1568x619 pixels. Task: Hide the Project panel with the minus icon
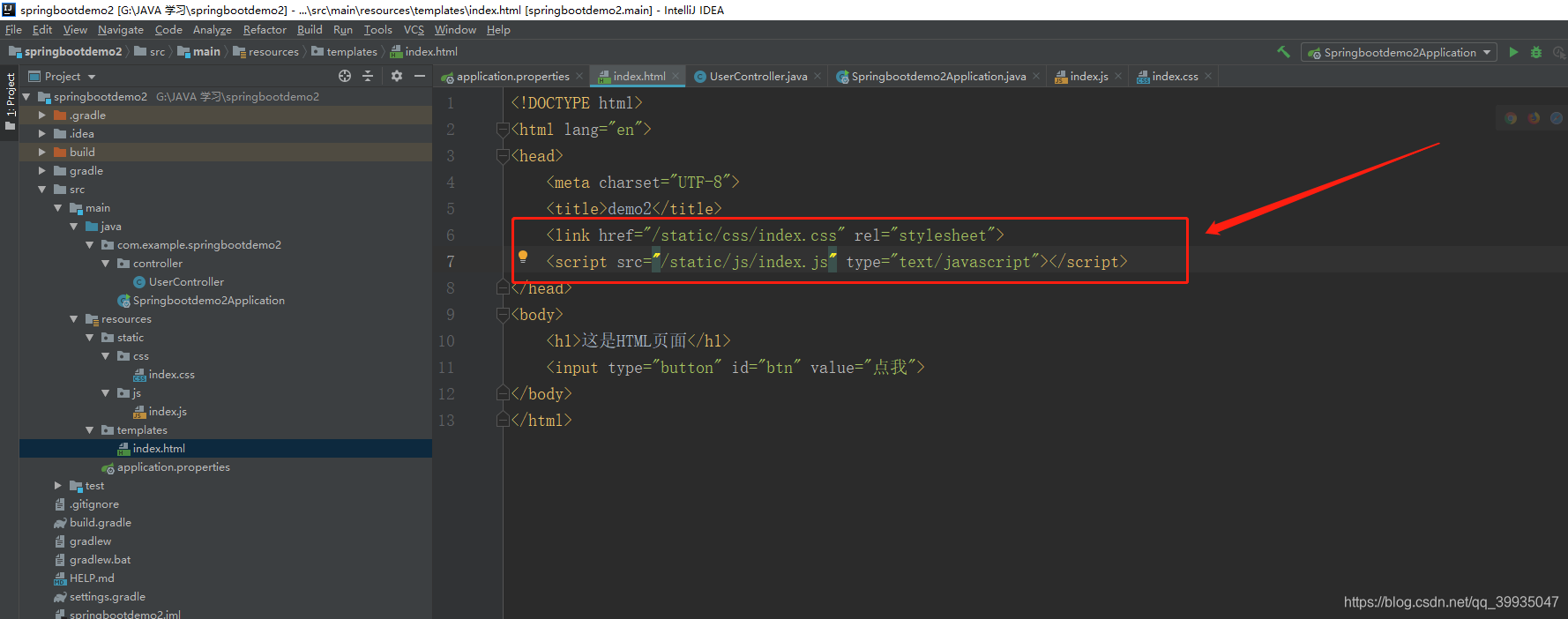tap(420, 76)
